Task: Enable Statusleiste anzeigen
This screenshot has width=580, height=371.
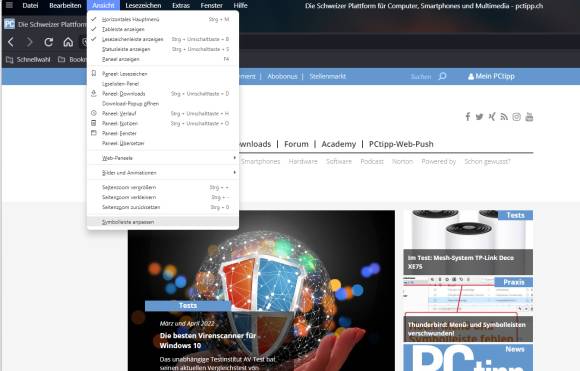Action: [x=163, y=49]
